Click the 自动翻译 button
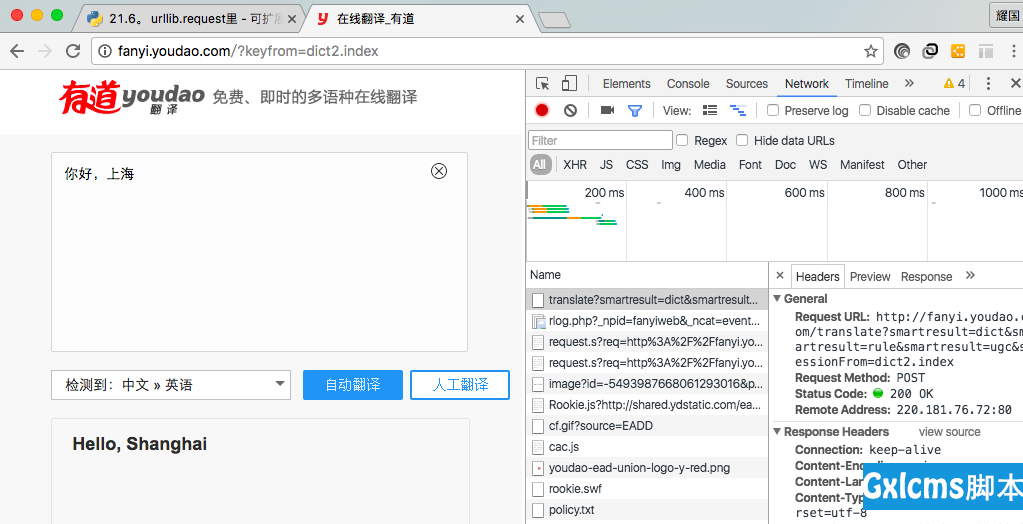Viewport: 1023px width, 524px height. tap(352, 385)
